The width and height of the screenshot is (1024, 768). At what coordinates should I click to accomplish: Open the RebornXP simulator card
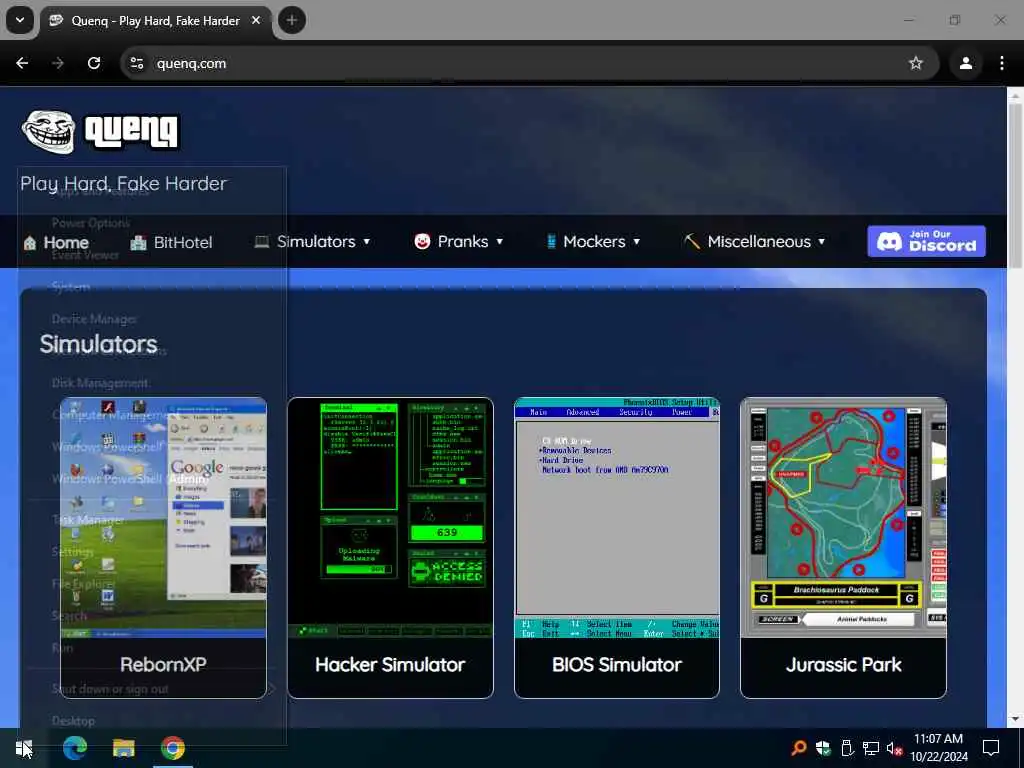[x=163, y=548]
